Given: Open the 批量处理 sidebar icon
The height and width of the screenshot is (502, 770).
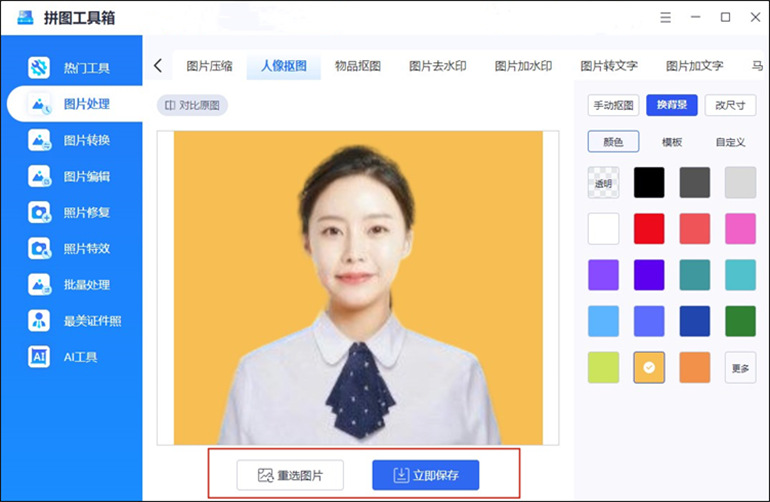Looking at the screenshot, I should pos(40,284).
